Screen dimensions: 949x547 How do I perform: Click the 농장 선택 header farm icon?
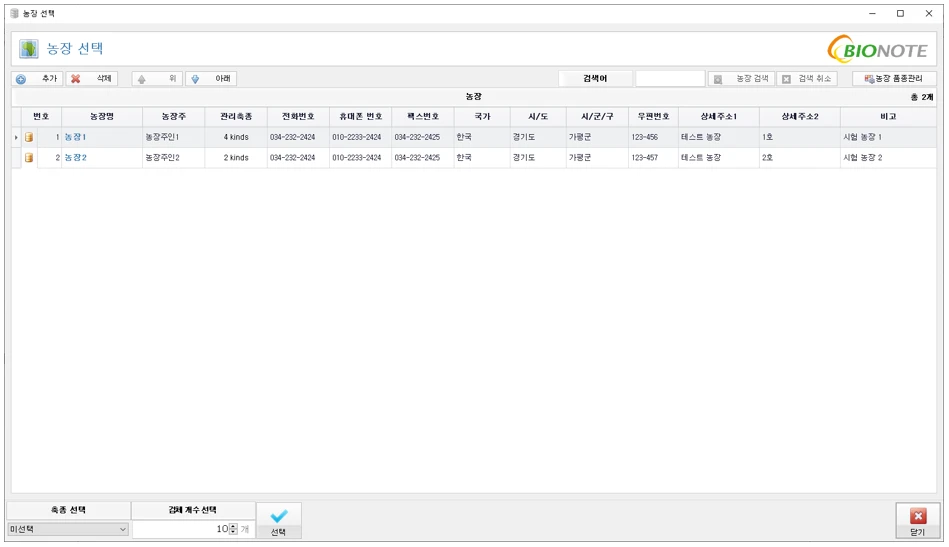pyautogui.click(x=28, y=49)
